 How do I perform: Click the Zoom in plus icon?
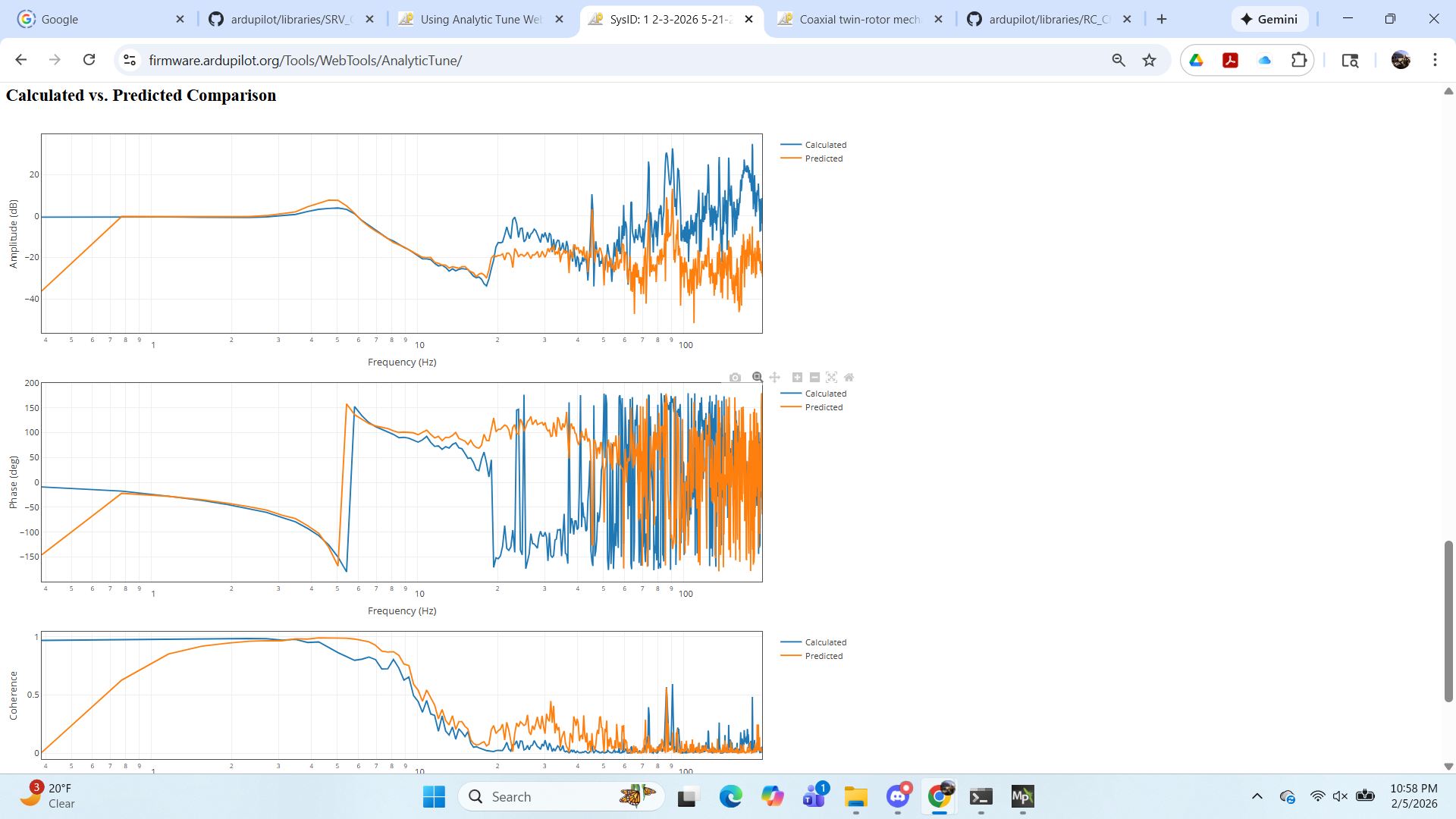[x=797, y=378]
